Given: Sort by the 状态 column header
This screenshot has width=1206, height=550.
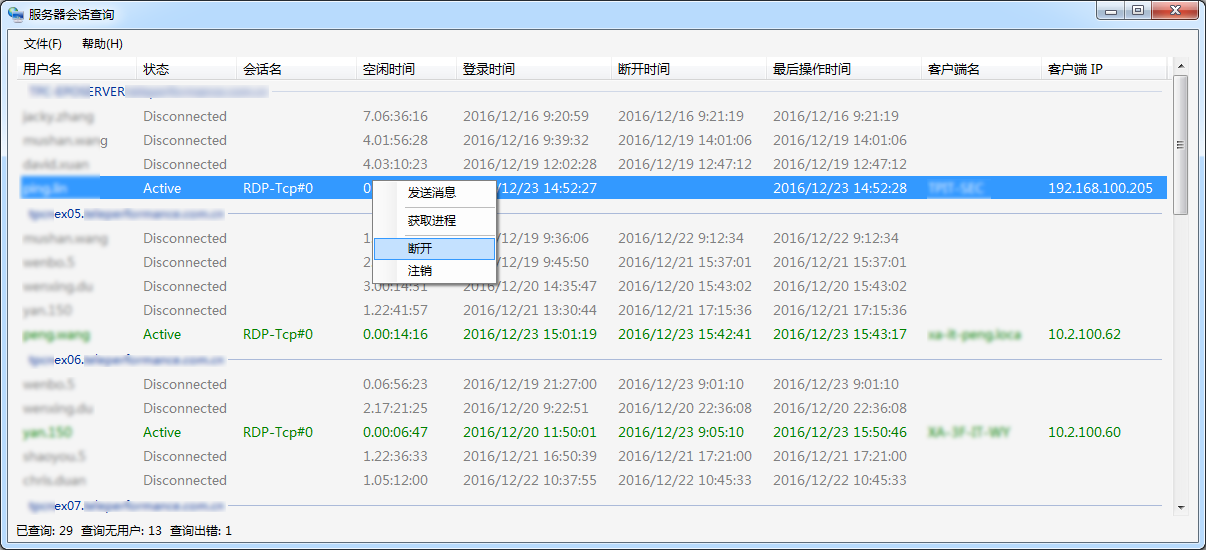Looking at the screenshot, I should click(156, 69).
